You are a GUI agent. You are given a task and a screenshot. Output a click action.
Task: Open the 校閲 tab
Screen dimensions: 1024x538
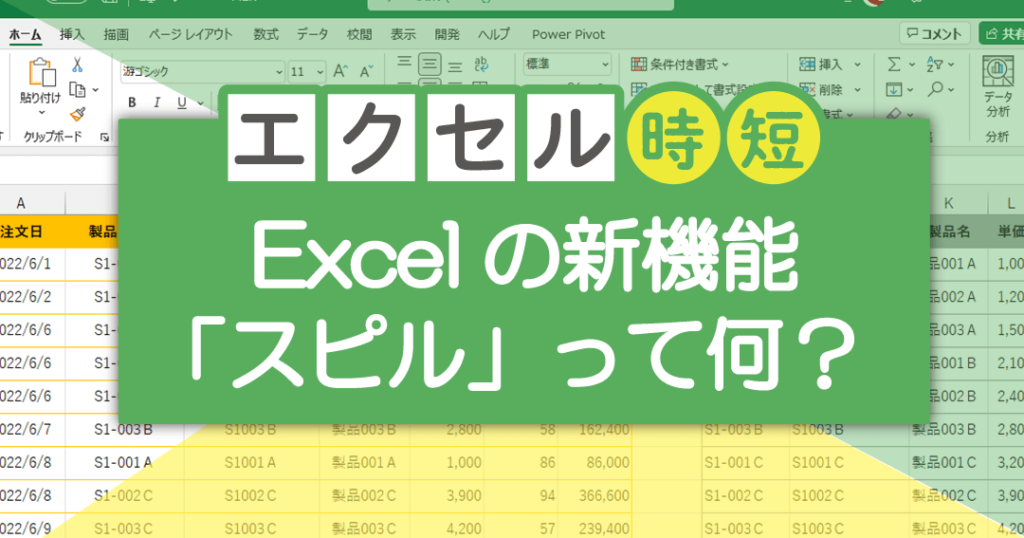click(x=359, y=35)
